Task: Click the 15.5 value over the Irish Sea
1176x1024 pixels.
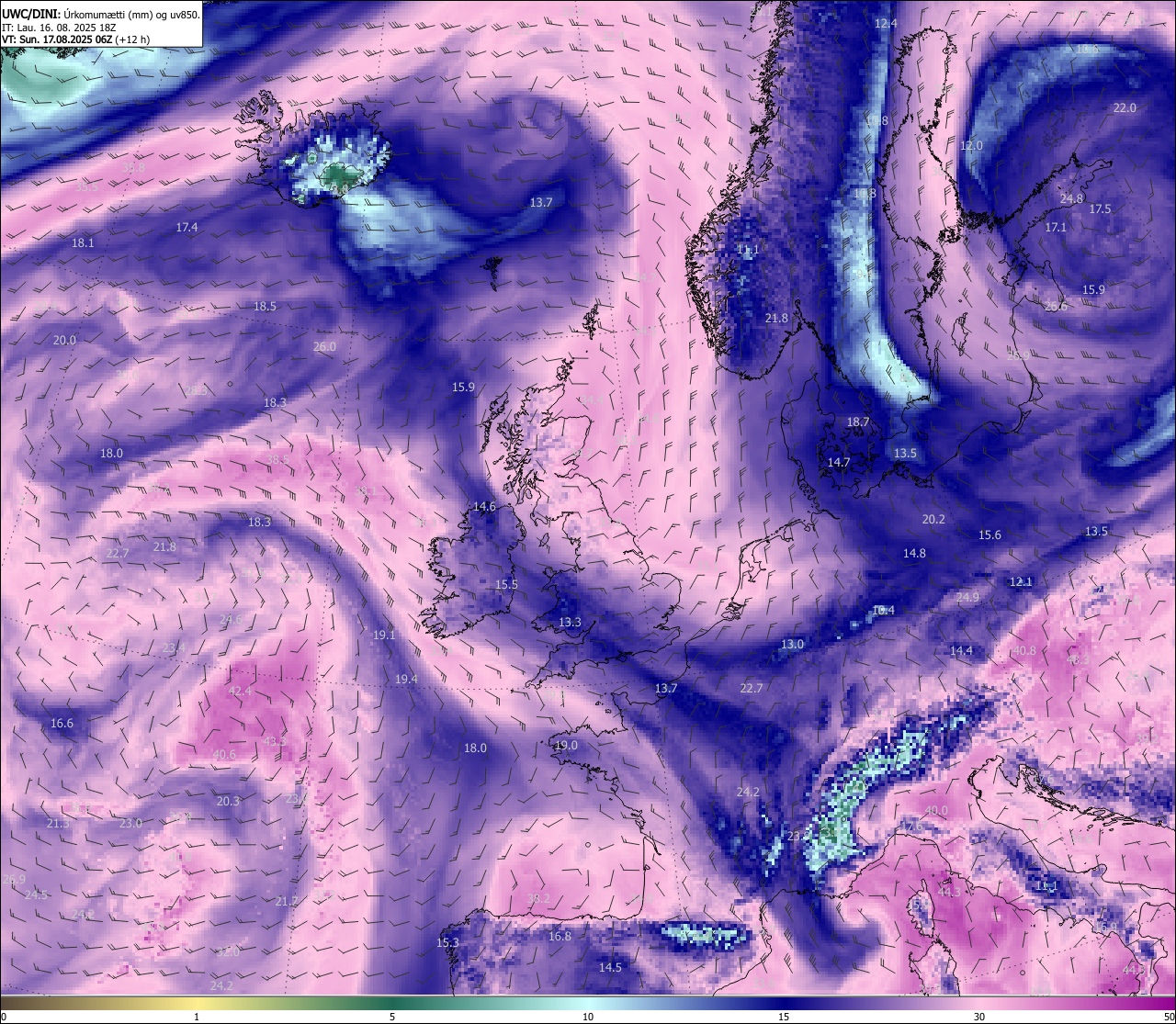Action: coord(506,584)
